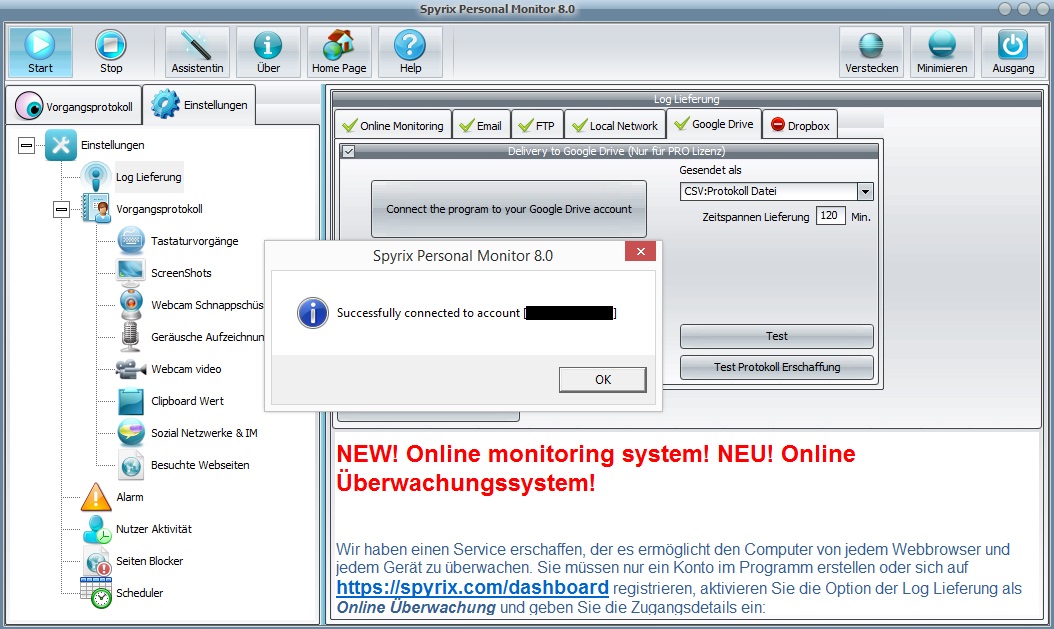Select the Seiten Blocker tree label
The image size is (1054, 629).
pyautogui.click(x=149, y=561)
